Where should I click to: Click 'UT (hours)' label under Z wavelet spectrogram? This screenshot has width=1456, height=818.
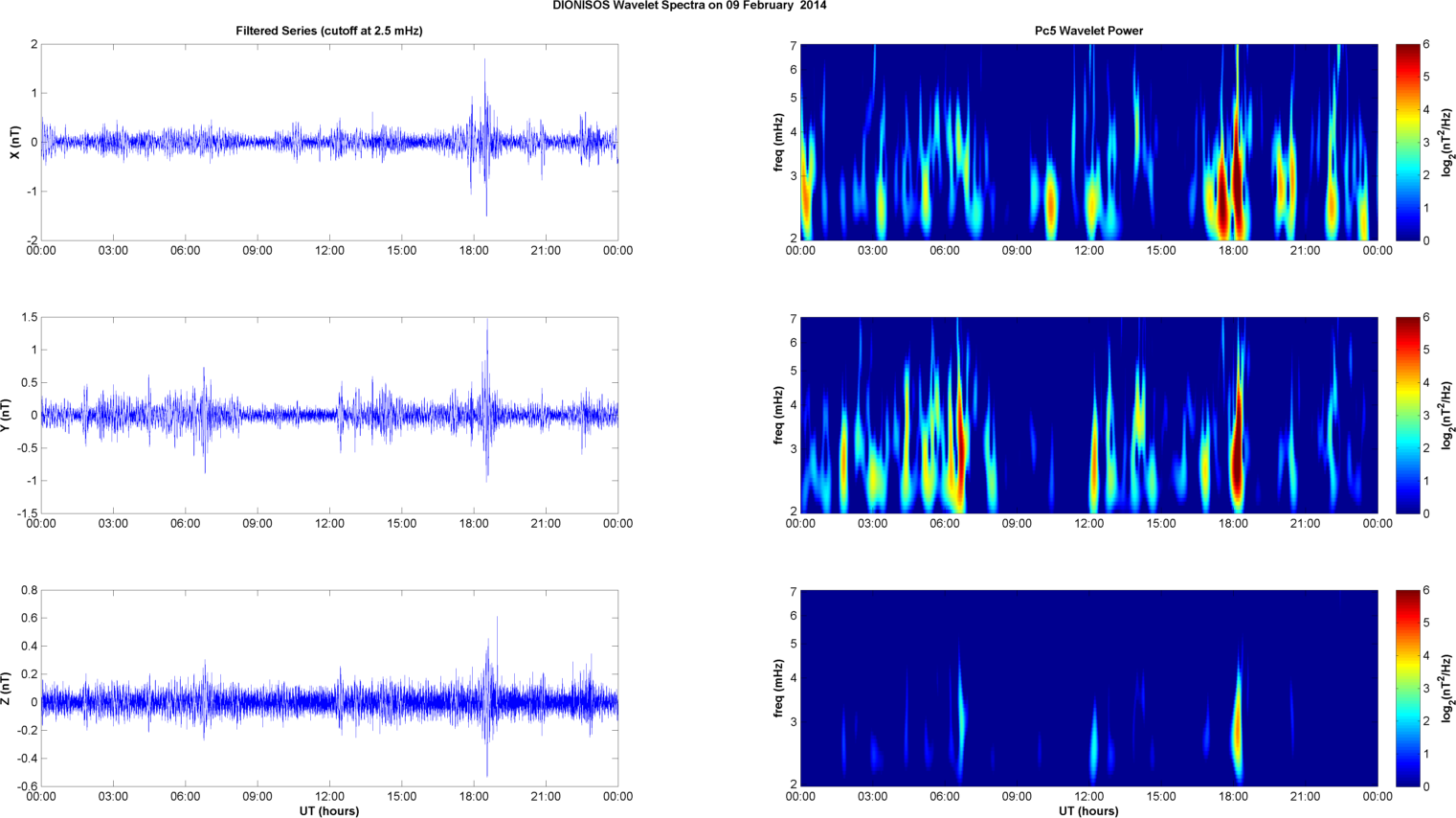click(1088, 810)
